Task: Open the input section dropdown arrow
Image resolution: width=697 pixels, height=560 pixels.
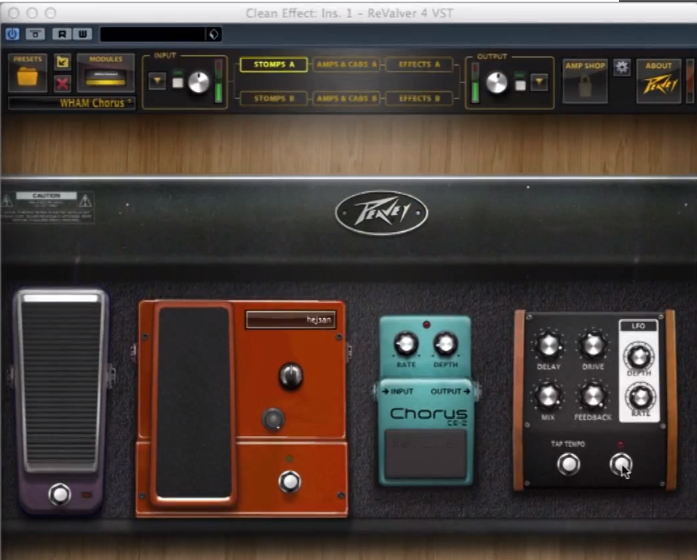Action: tap(157, 81)
